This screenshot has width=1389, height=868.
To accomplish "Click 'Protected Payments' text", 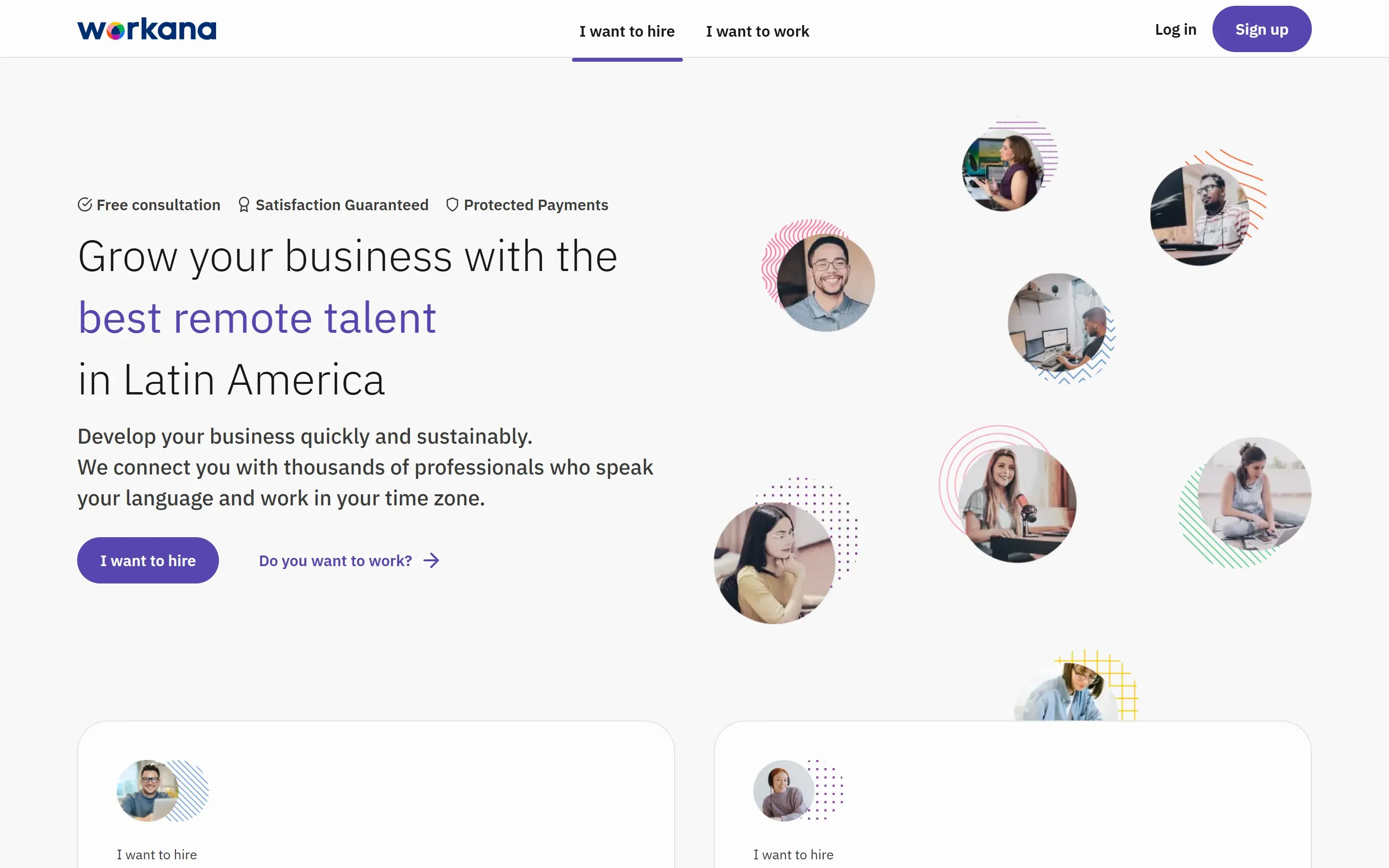I will (x=536, y=205).
